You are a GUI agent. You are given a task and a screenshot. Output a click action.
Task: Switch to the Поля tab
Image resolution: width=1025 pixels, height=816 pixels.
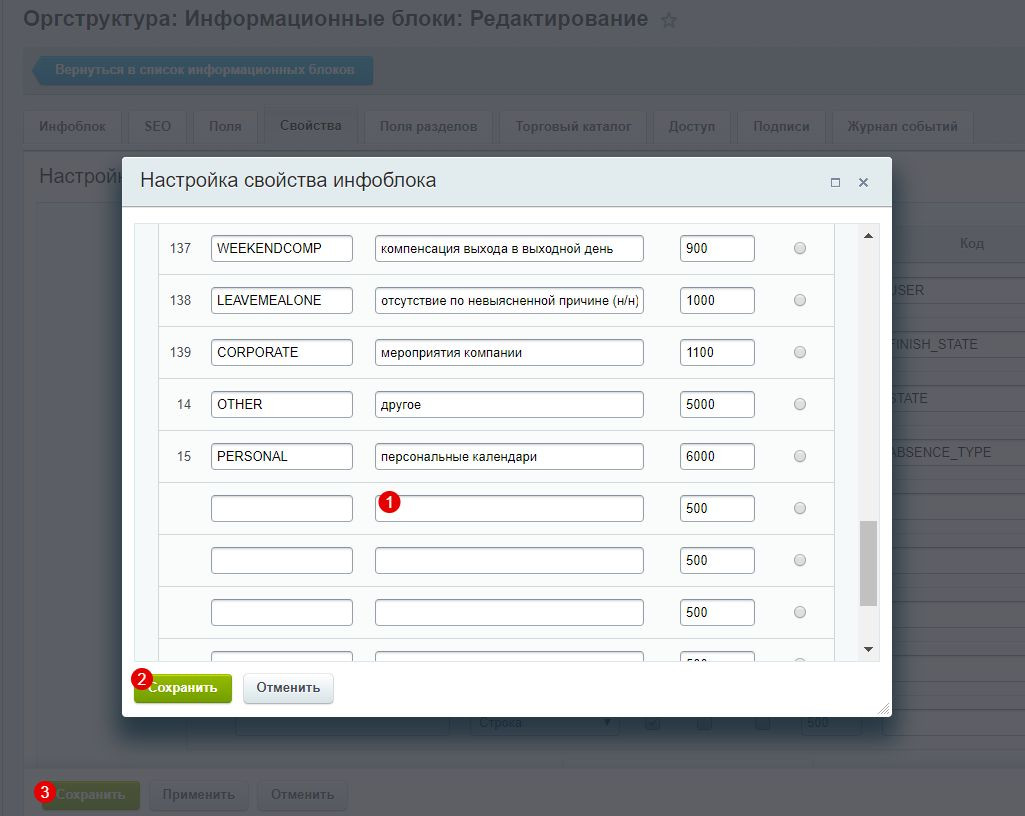point(225,126)
